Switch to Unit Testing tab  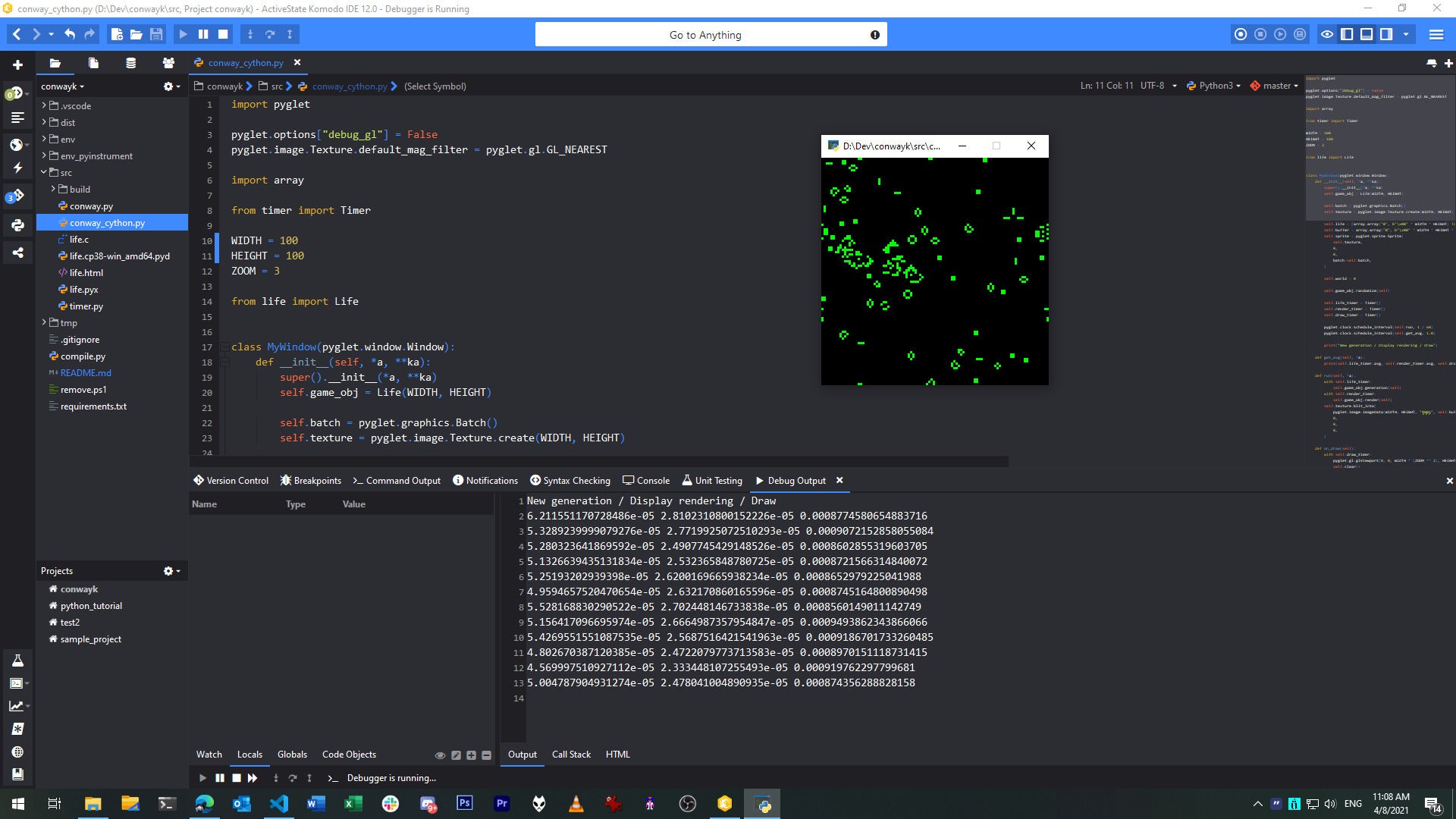coord(712,481)
